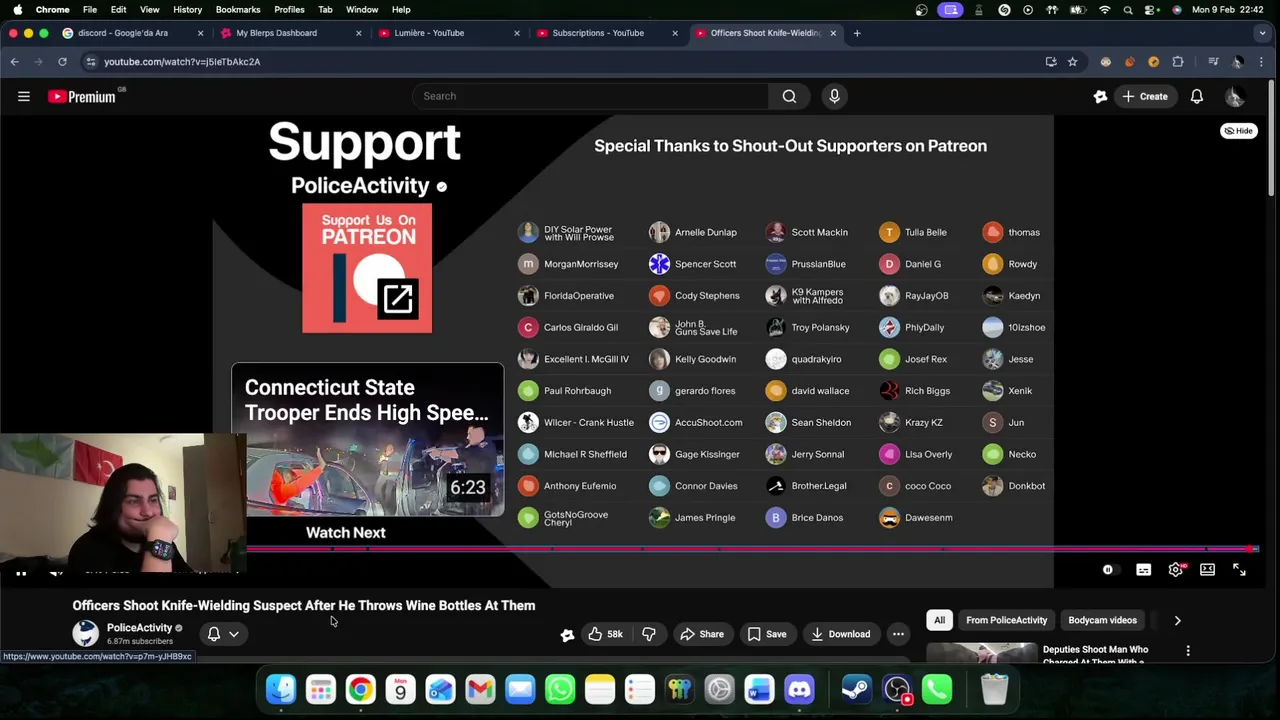Open the Patreon external link card
Screen dimensions: 1280x720
click(x=367, y=268)
